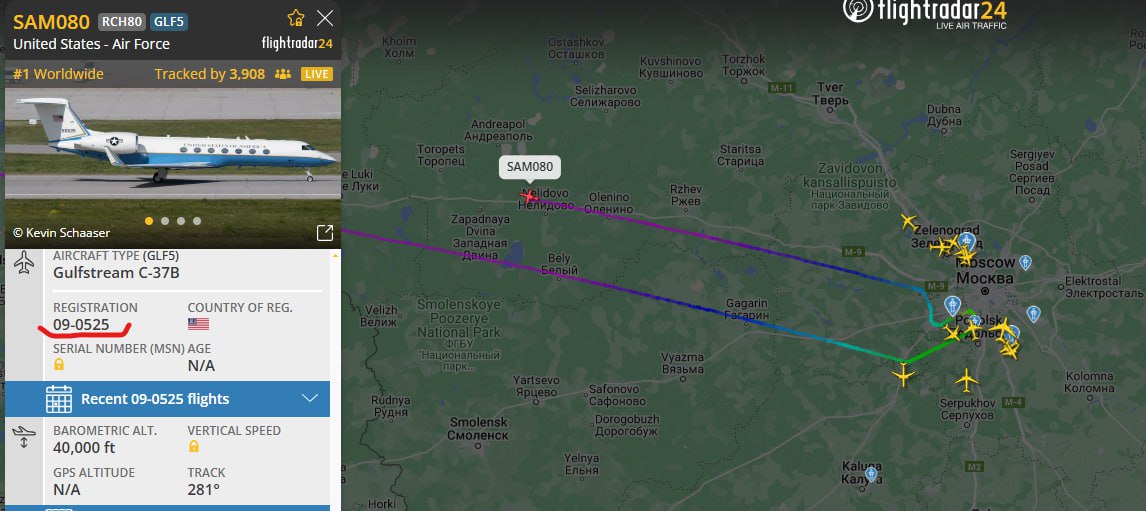Select the third photo carousel dot
The width and height of the screenshot is (1146, 511).
[181, 221]
